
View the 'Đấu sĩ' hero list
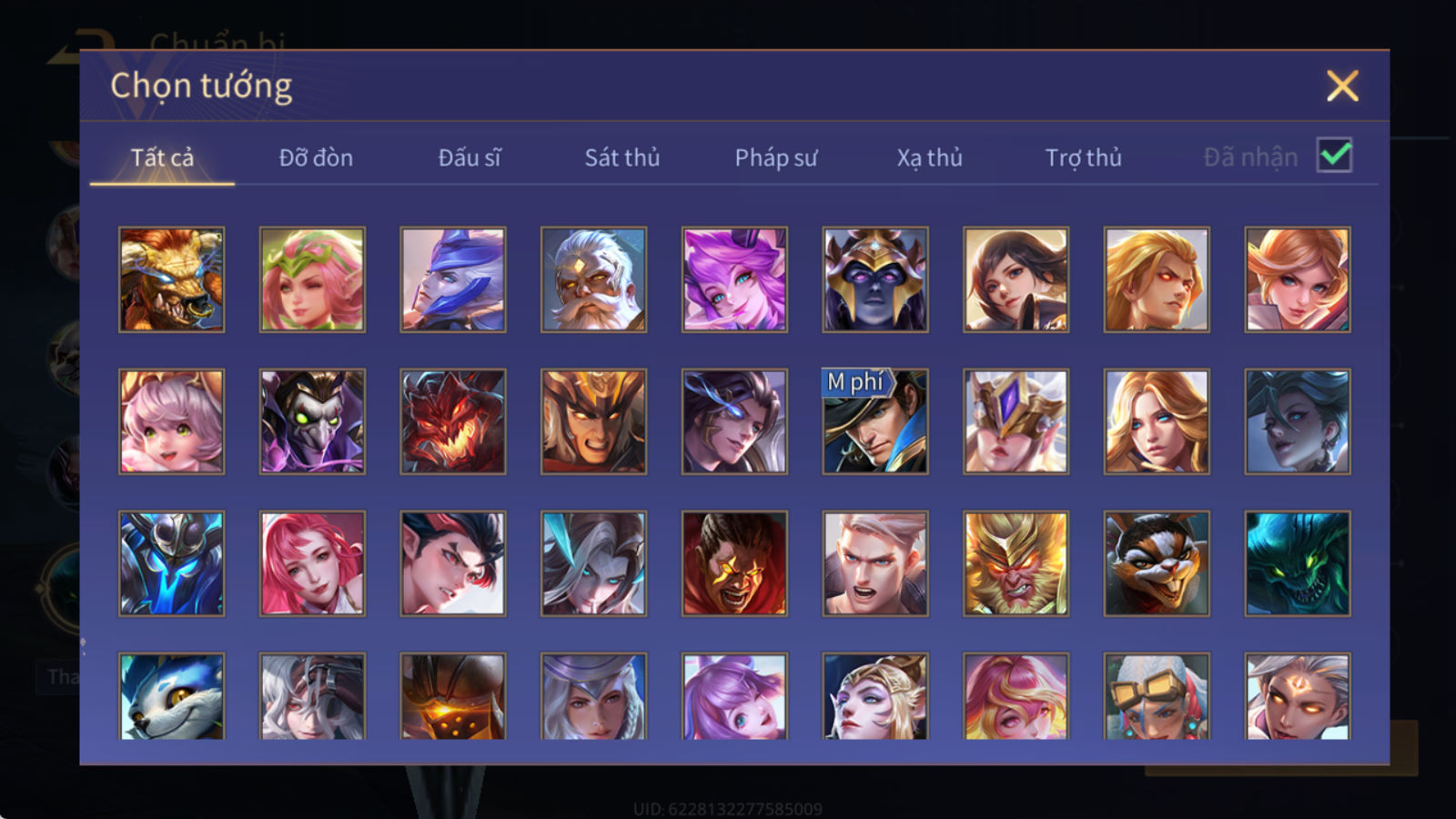[469, 157]
